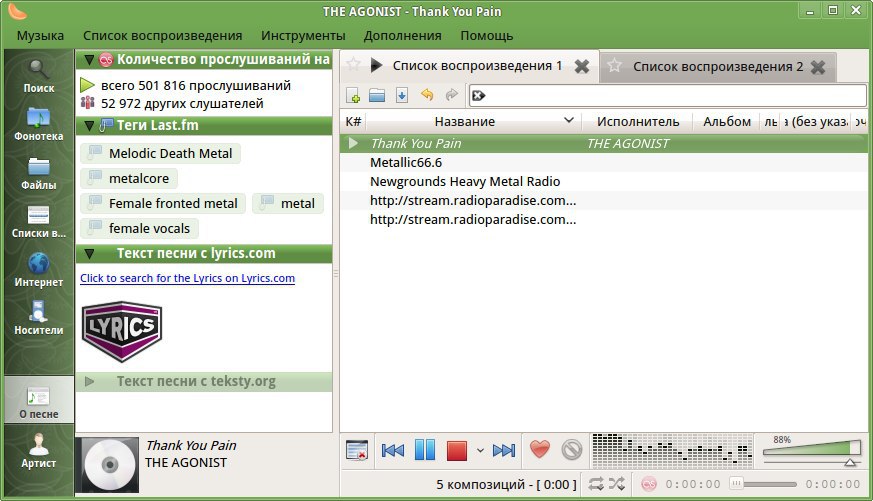Open the Поиск search sidebar

[x=38, y=76]
